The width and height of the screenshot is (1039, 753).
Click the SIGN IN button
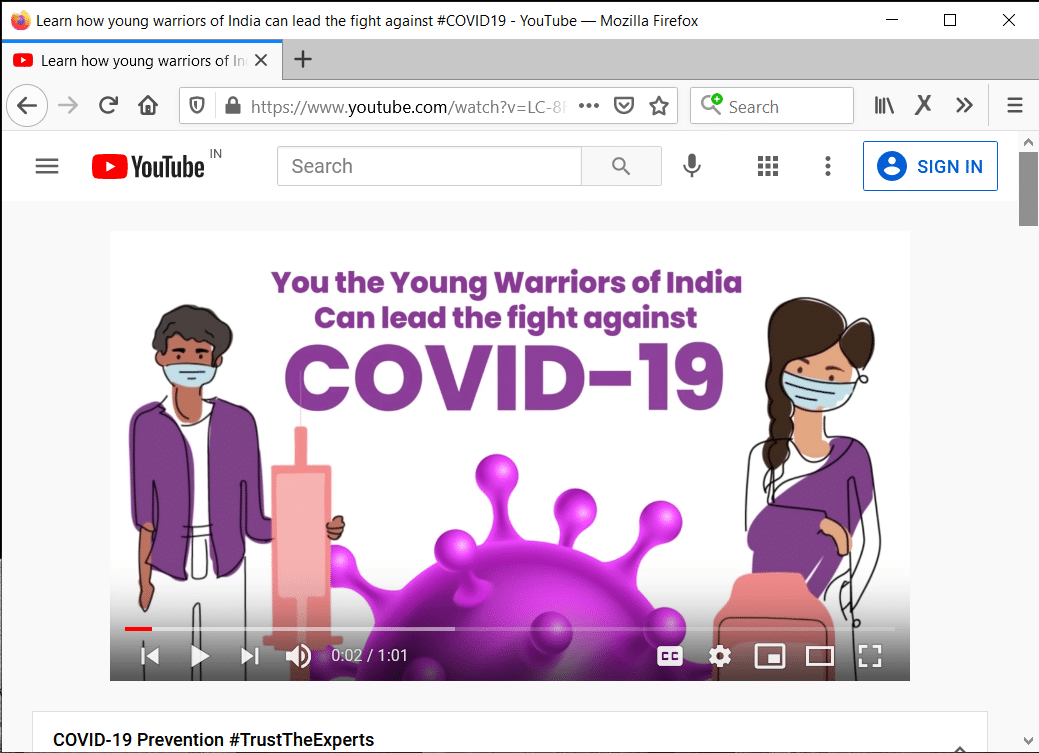[930, 166]
